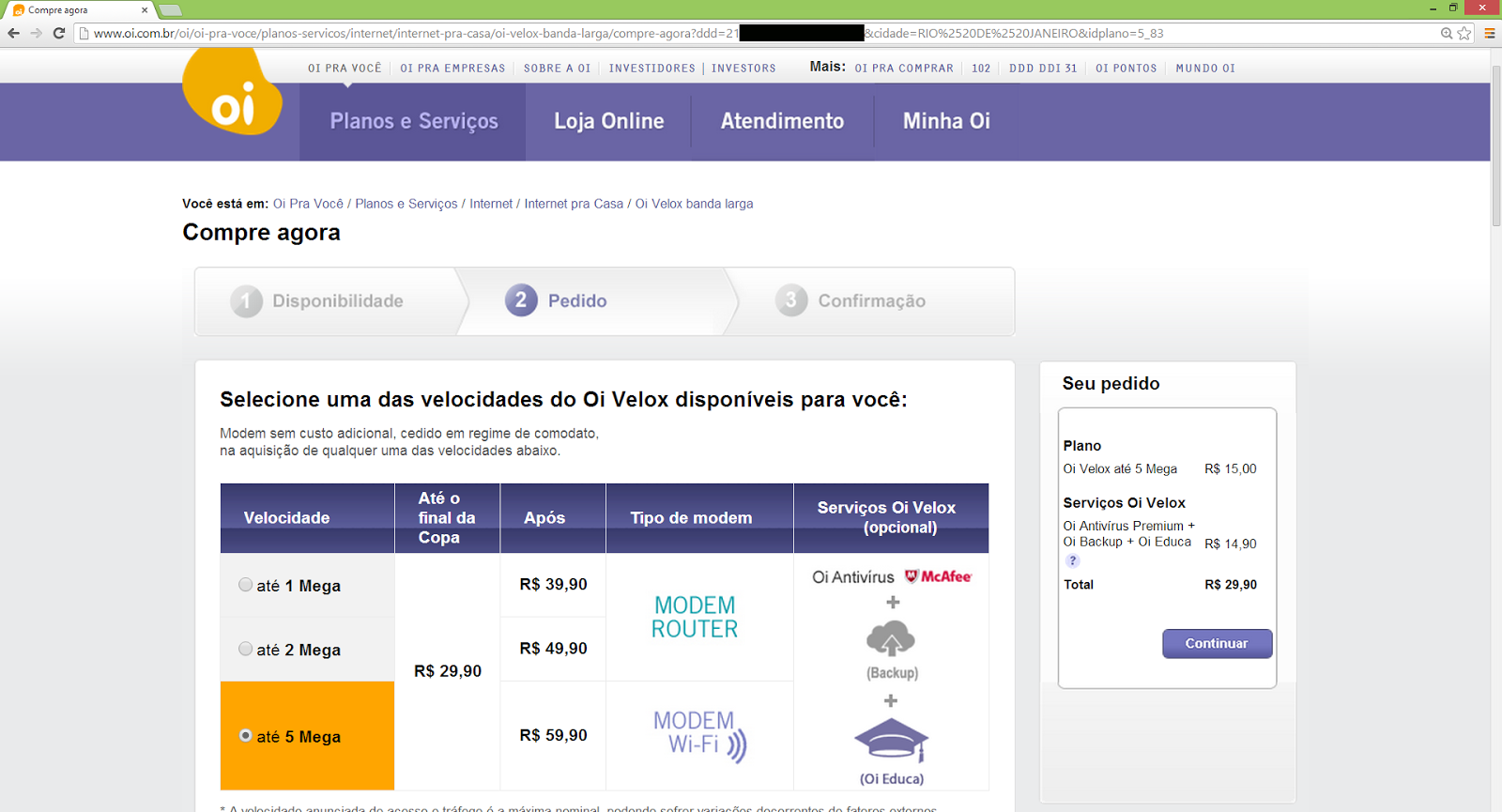Bookmark the page with the star icon
Image resolution: width=1502 pixels, height=812 pixels.
click(1464, 33)
